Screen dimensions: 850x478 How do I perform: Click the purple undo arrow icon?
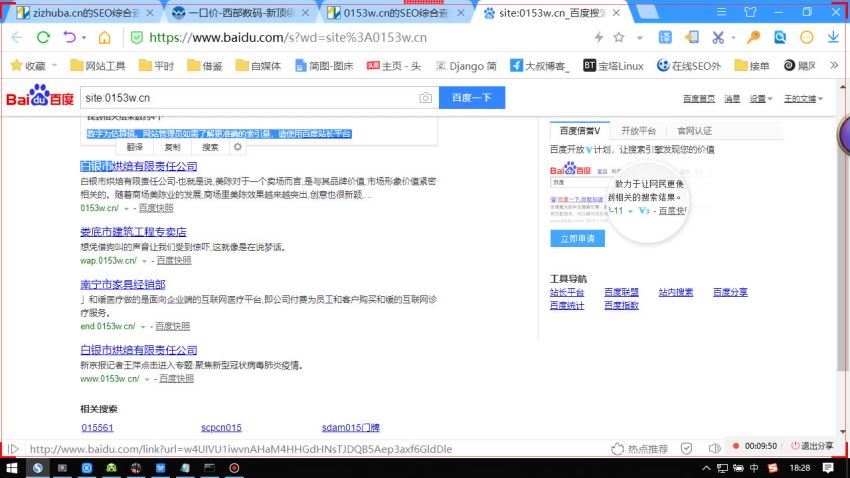click(70, 37)
